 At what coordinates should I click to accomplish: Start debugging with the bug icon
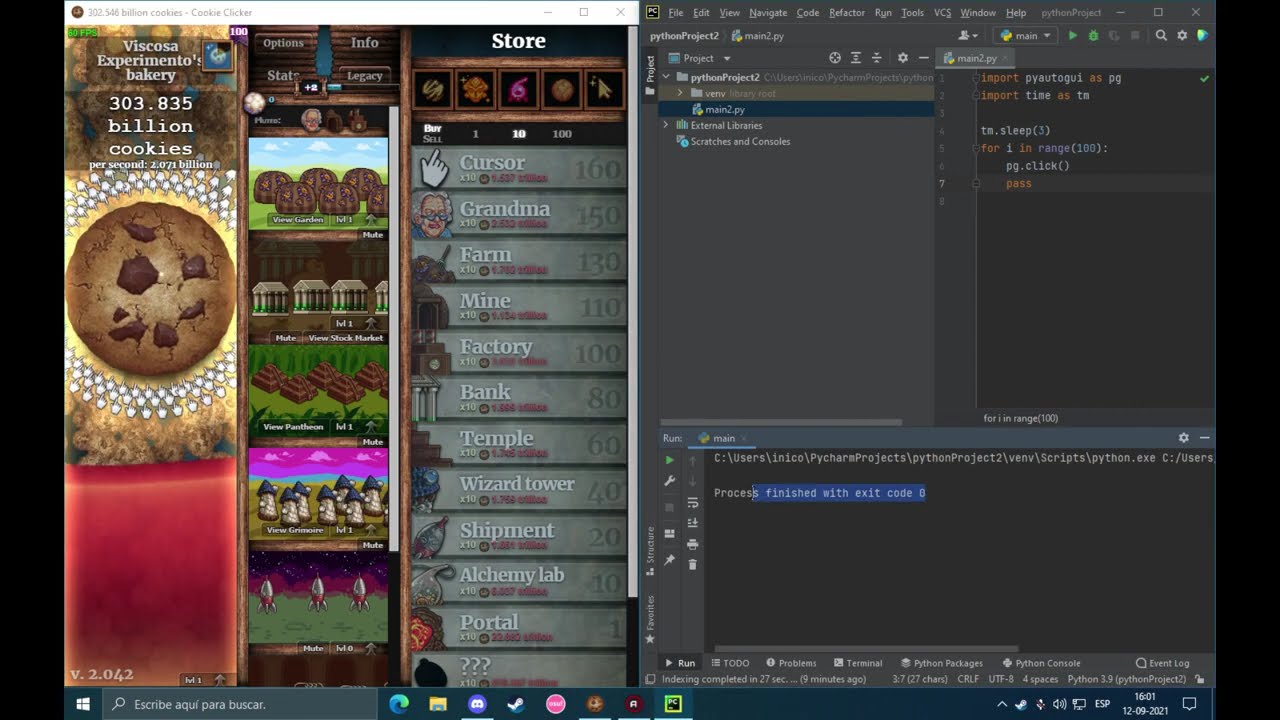click(x=1092, y=35)
